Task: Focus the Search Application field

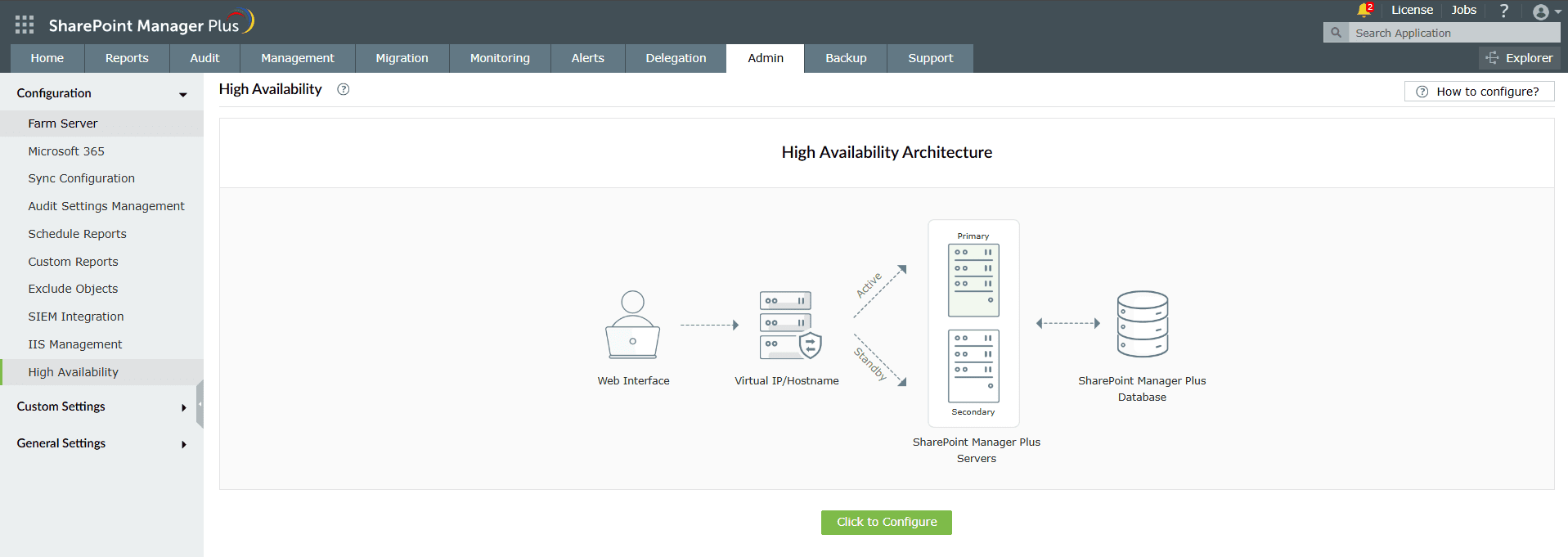Action: click(x=1453, y=33)
